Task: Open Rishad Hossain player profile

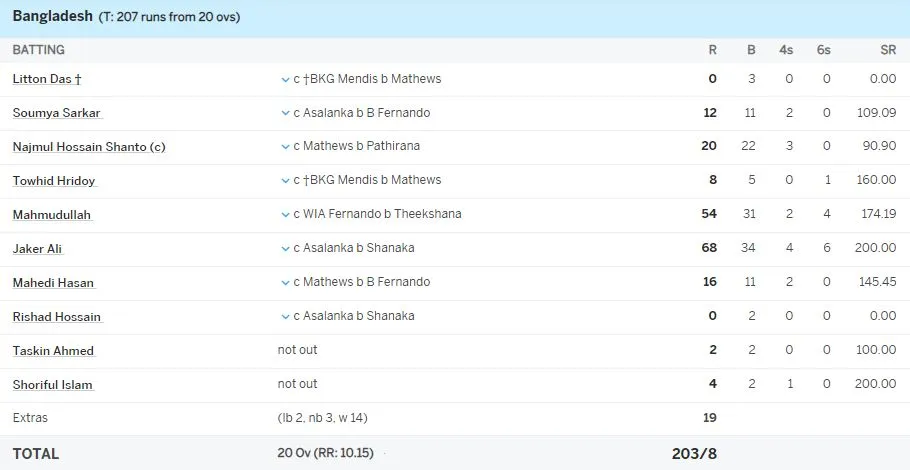Action: point(56,317)
